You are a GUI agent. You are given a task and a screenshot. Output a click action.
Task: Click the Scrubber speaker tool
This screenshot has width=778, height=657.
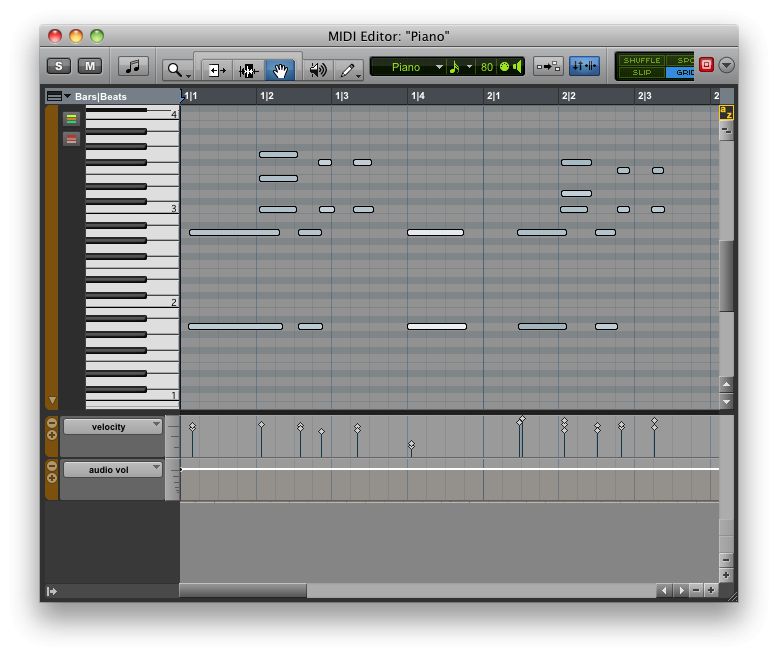pyautogui.click(x=318, y=69)
